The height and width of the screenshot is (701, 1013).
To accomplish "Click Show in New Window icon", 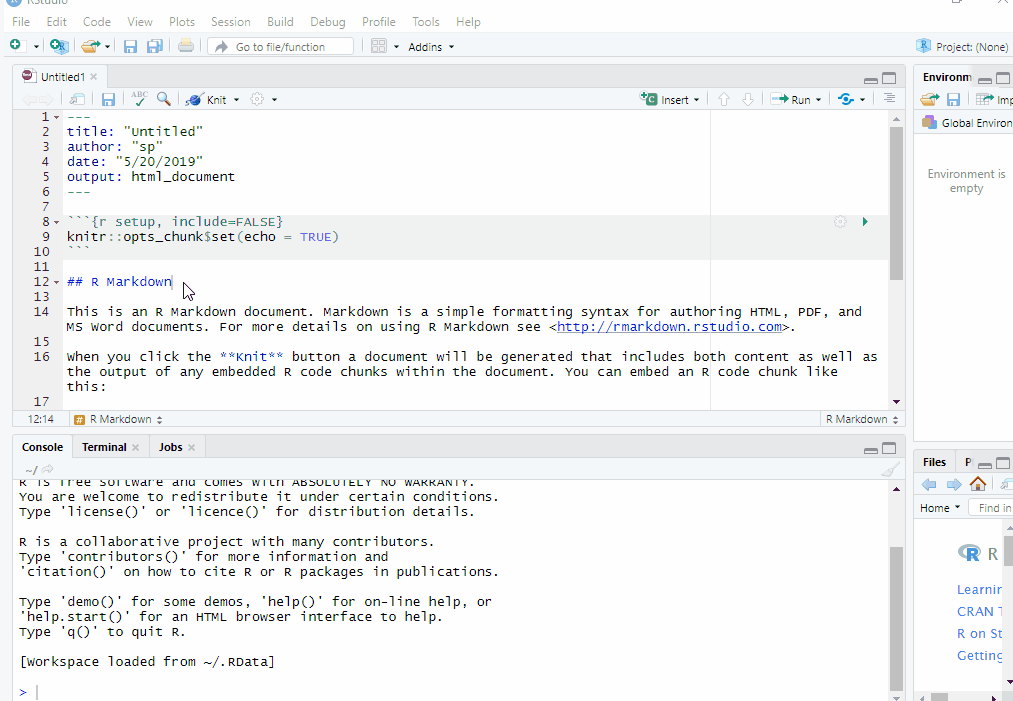I will click(x=78, y=99).
